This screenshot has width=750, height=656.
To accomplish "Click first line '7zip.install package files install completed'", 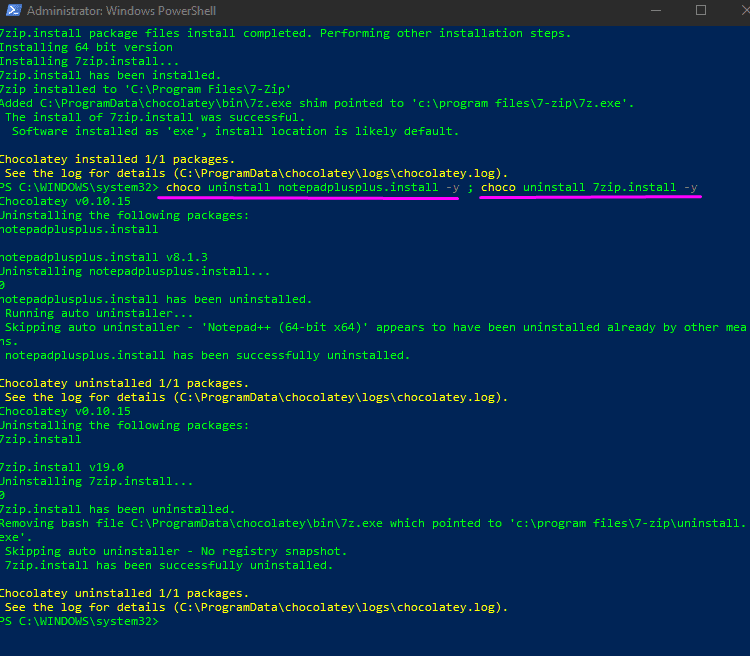I will pyautogui.click(x=286, y=33).
